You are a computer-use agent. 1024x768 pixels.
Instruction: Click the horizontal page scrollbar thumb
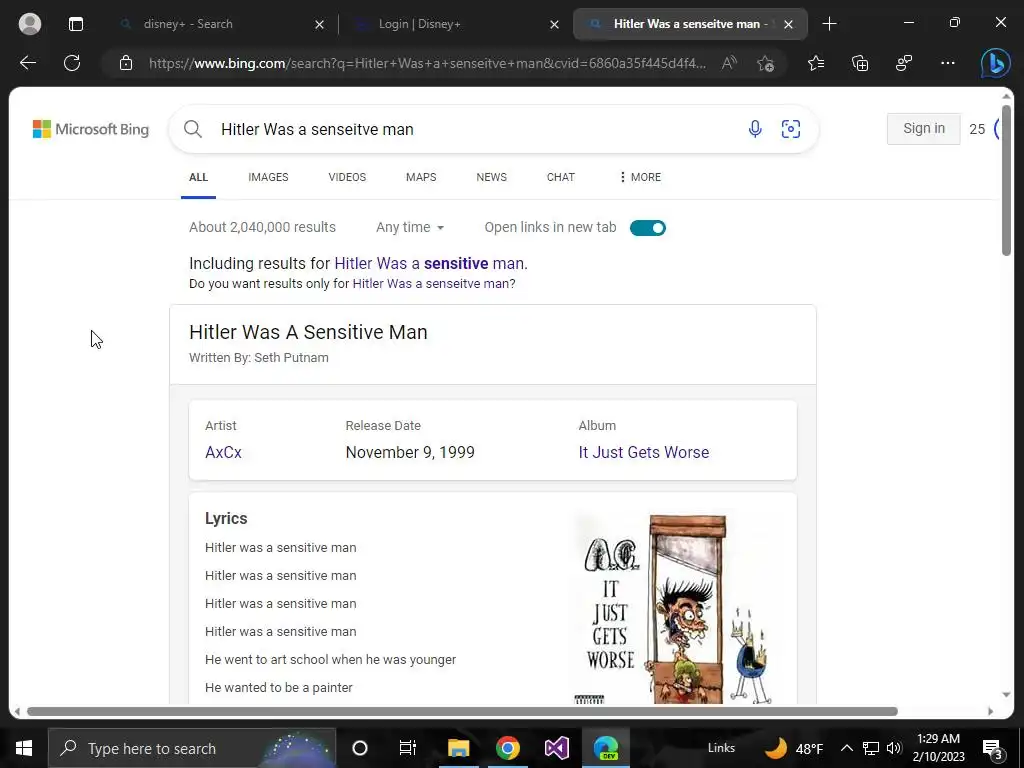(462, 711)
